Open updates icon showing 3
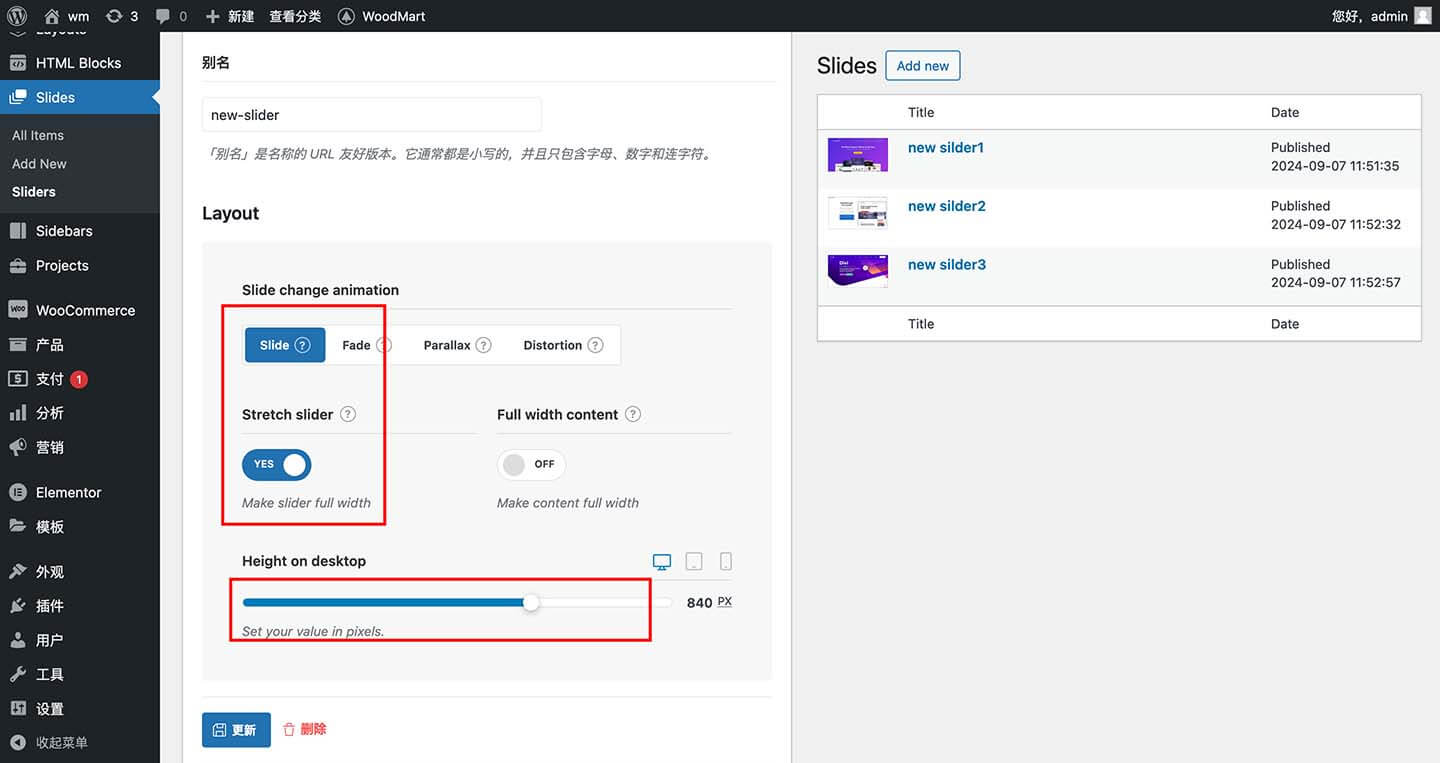 coord(115,16)
